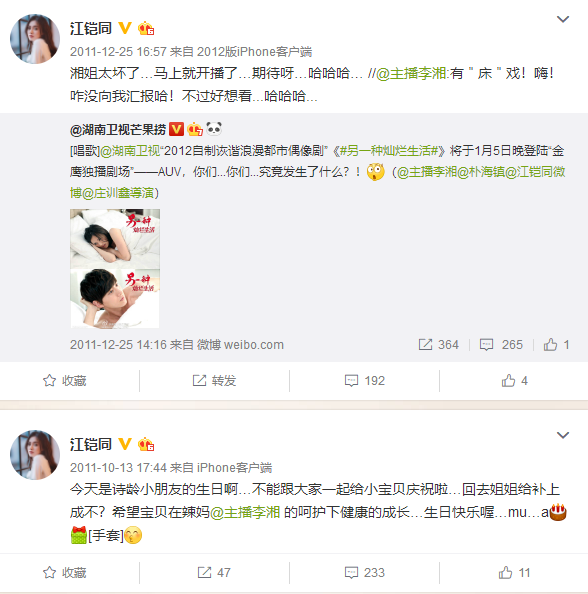Viewport: 588px width, 594px height.
Task: Open the #另一种灿烂生活# hashtag link
Action: (389, 151)
